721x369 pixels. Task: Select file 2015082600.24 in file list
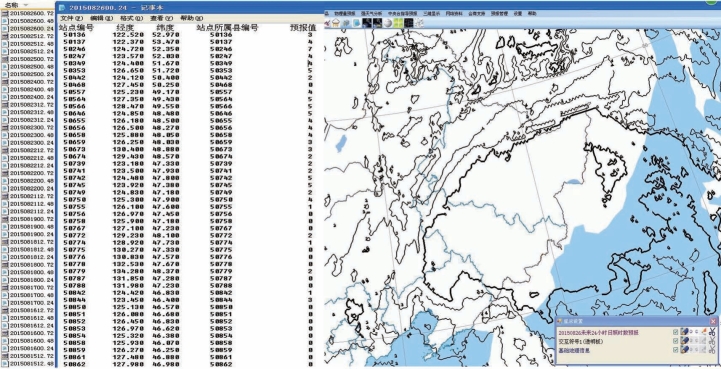pyautogui.click(x=29, y=29)
